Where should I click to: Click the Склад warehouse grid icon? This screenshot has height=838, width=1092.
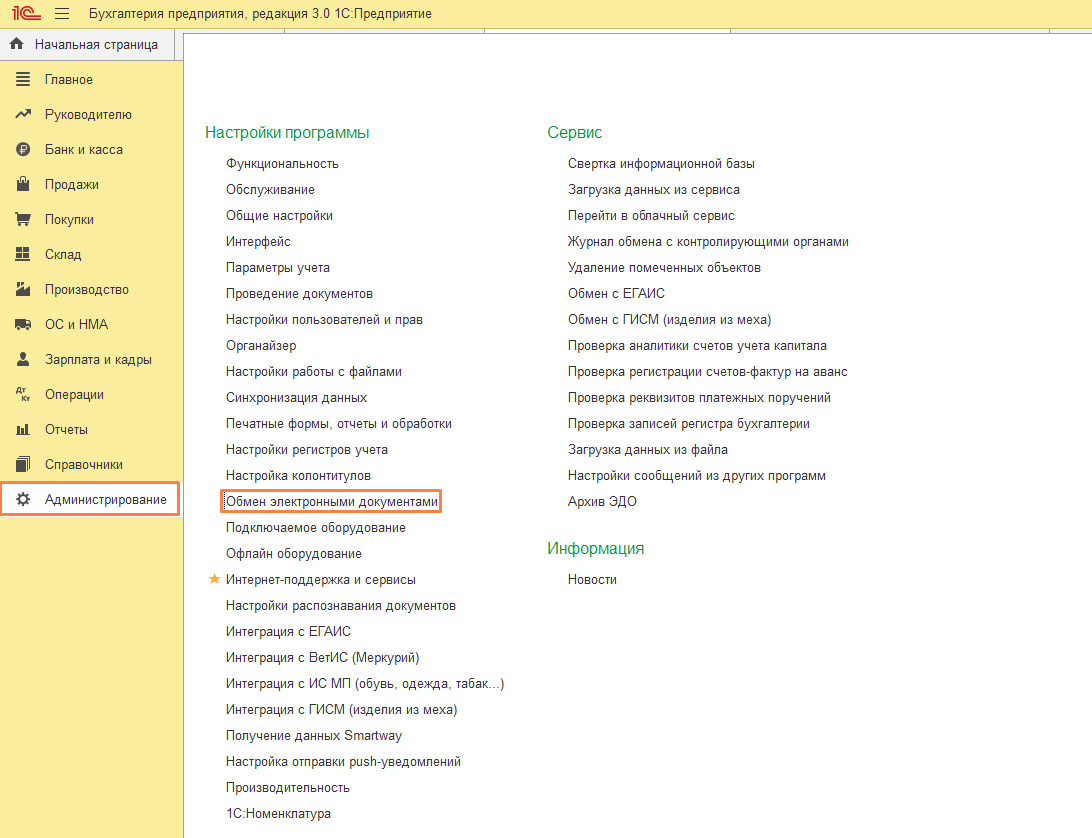coord(23,254)
